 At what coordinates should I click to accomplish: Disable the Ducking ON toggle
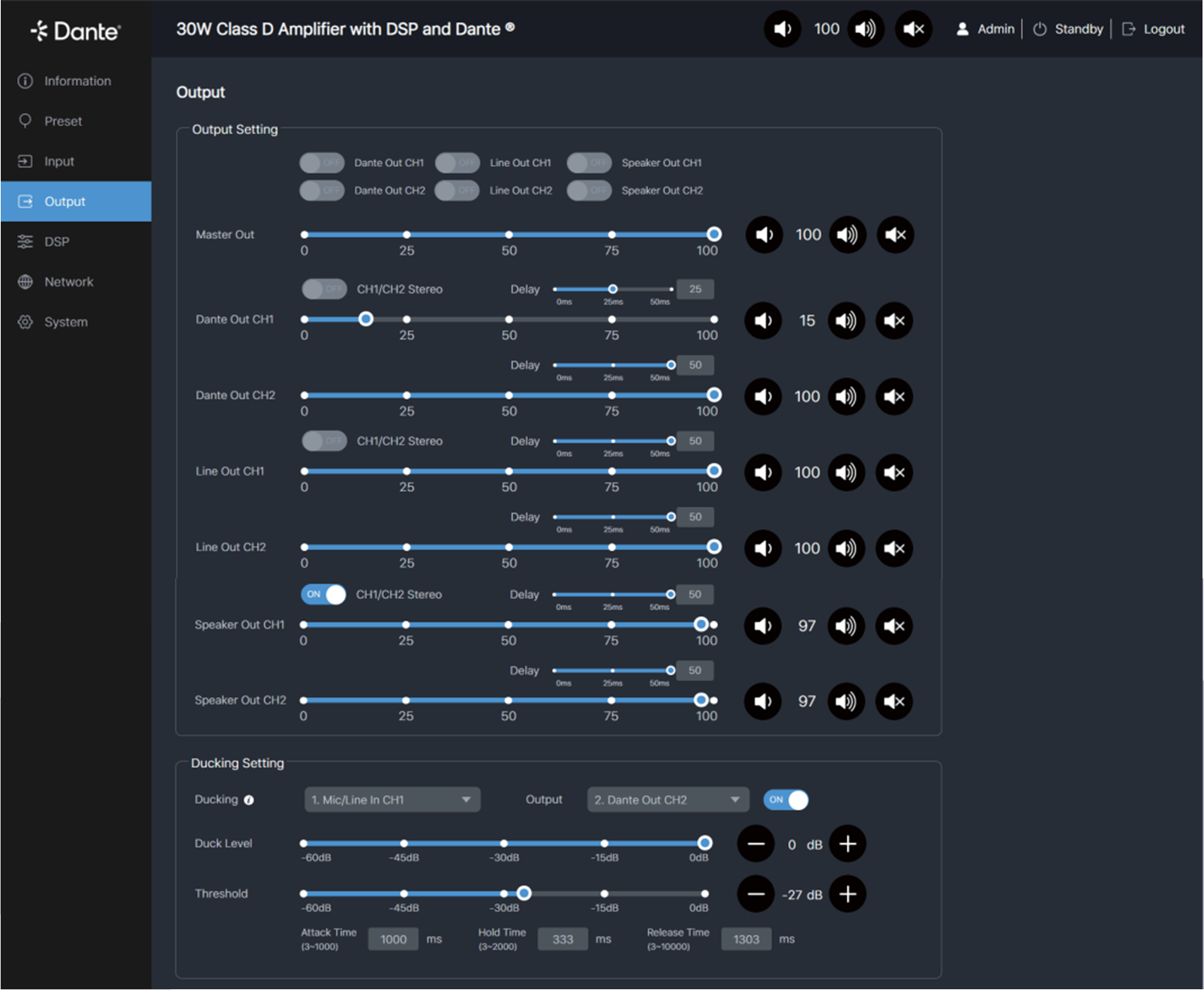[x=785, y=799]
